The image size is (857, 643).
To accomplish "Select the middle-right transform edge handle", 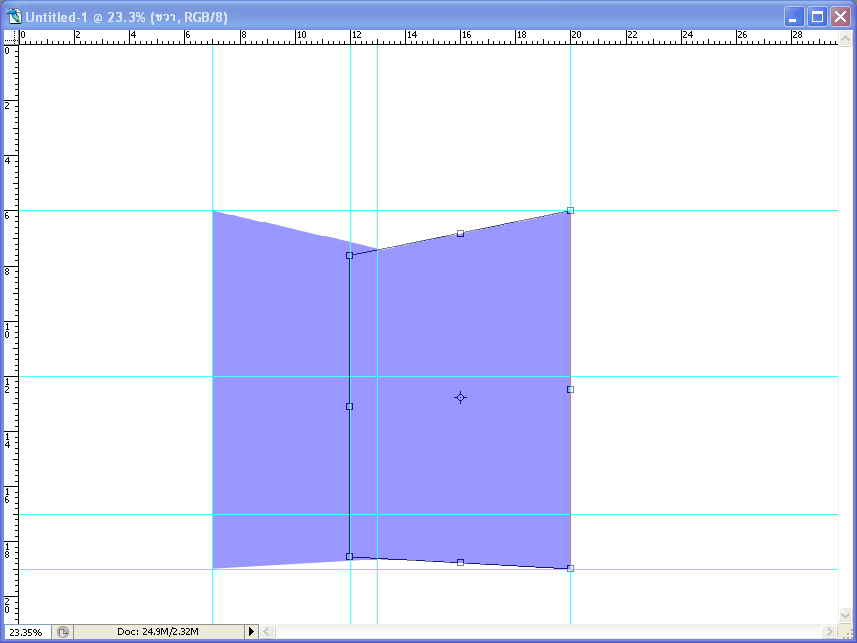I will tap(570, 389).
